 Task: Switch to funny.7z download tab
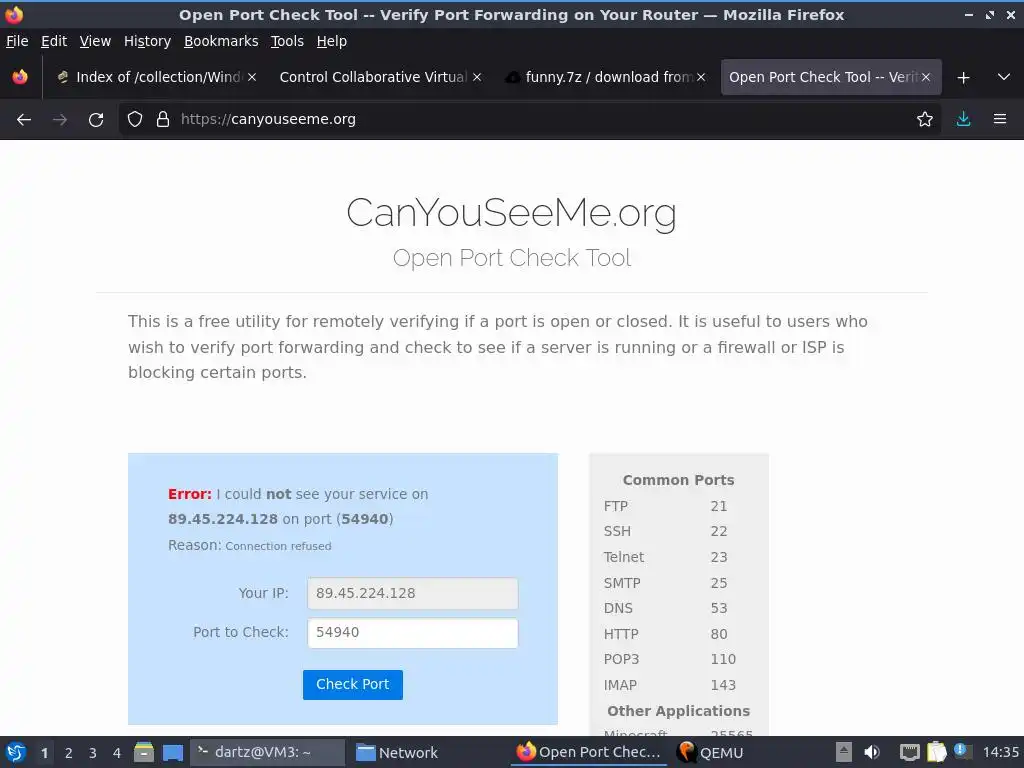pos(606,78)
